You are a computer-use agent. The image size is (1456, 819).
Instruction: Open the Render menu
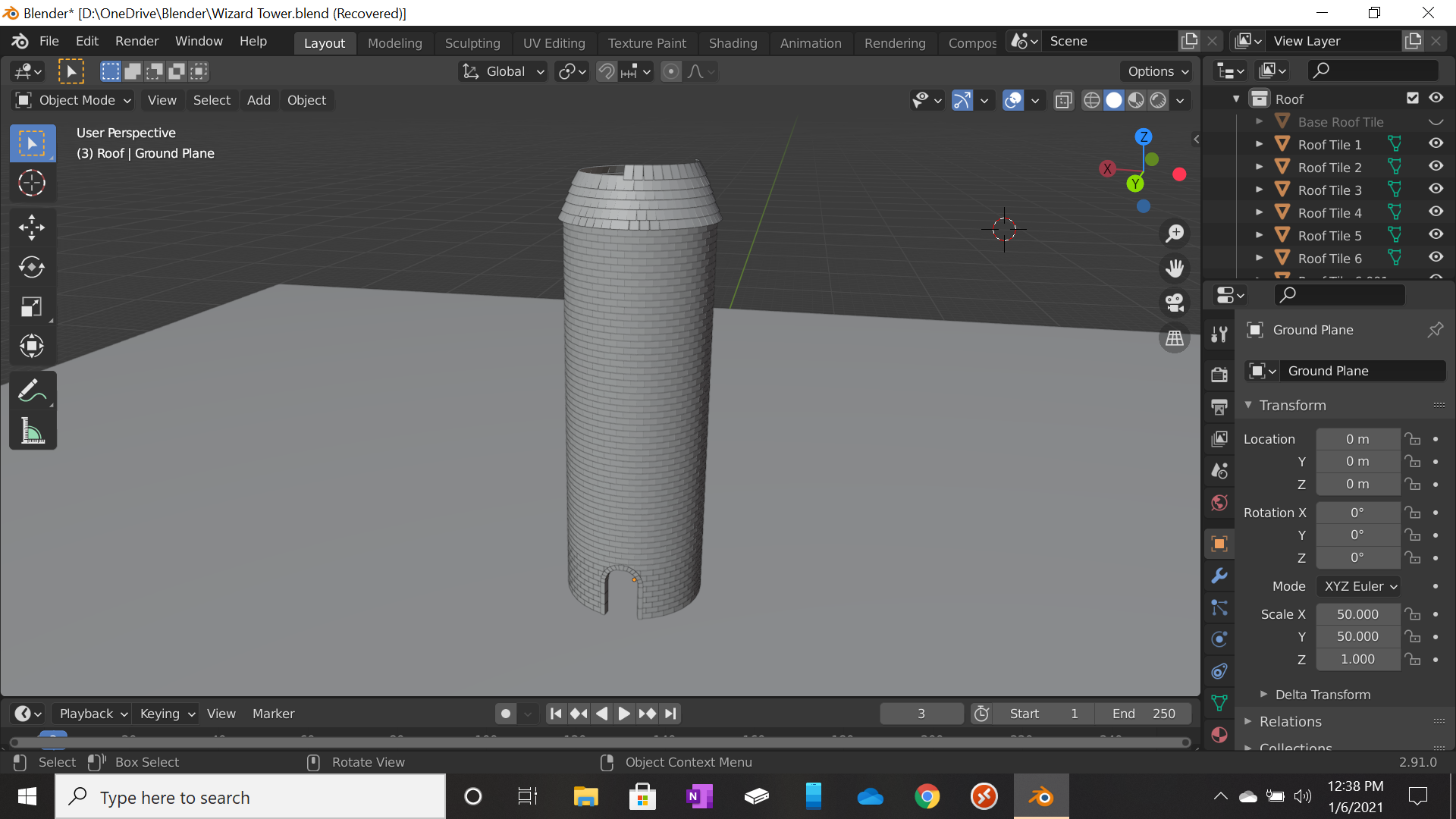point(136,41)
